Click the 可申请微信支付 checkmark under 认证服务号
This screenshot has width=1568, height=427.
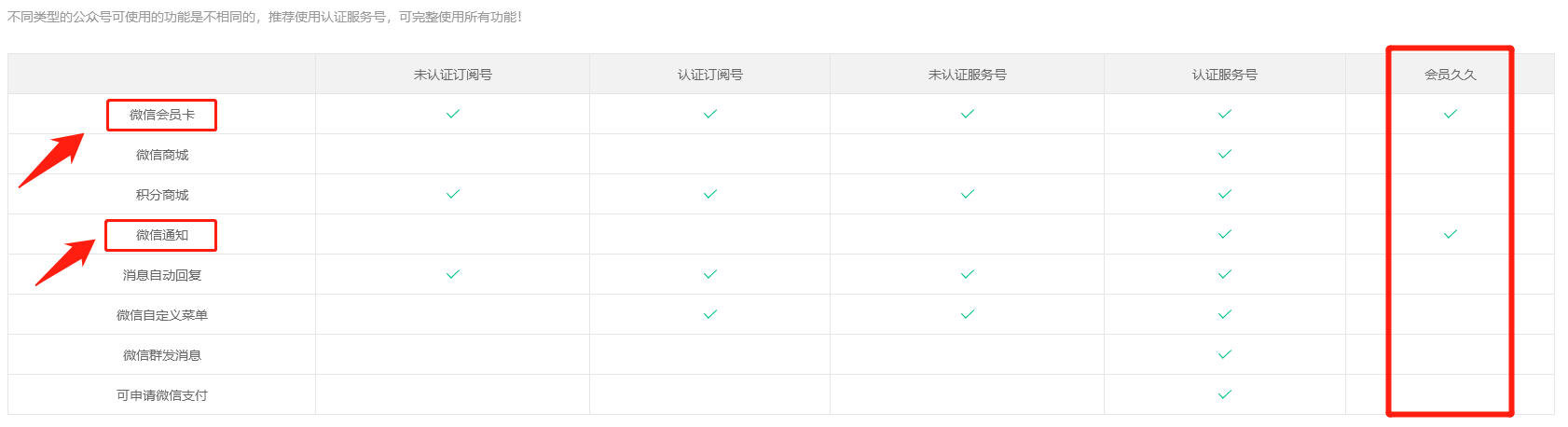tap(1224, 394)
